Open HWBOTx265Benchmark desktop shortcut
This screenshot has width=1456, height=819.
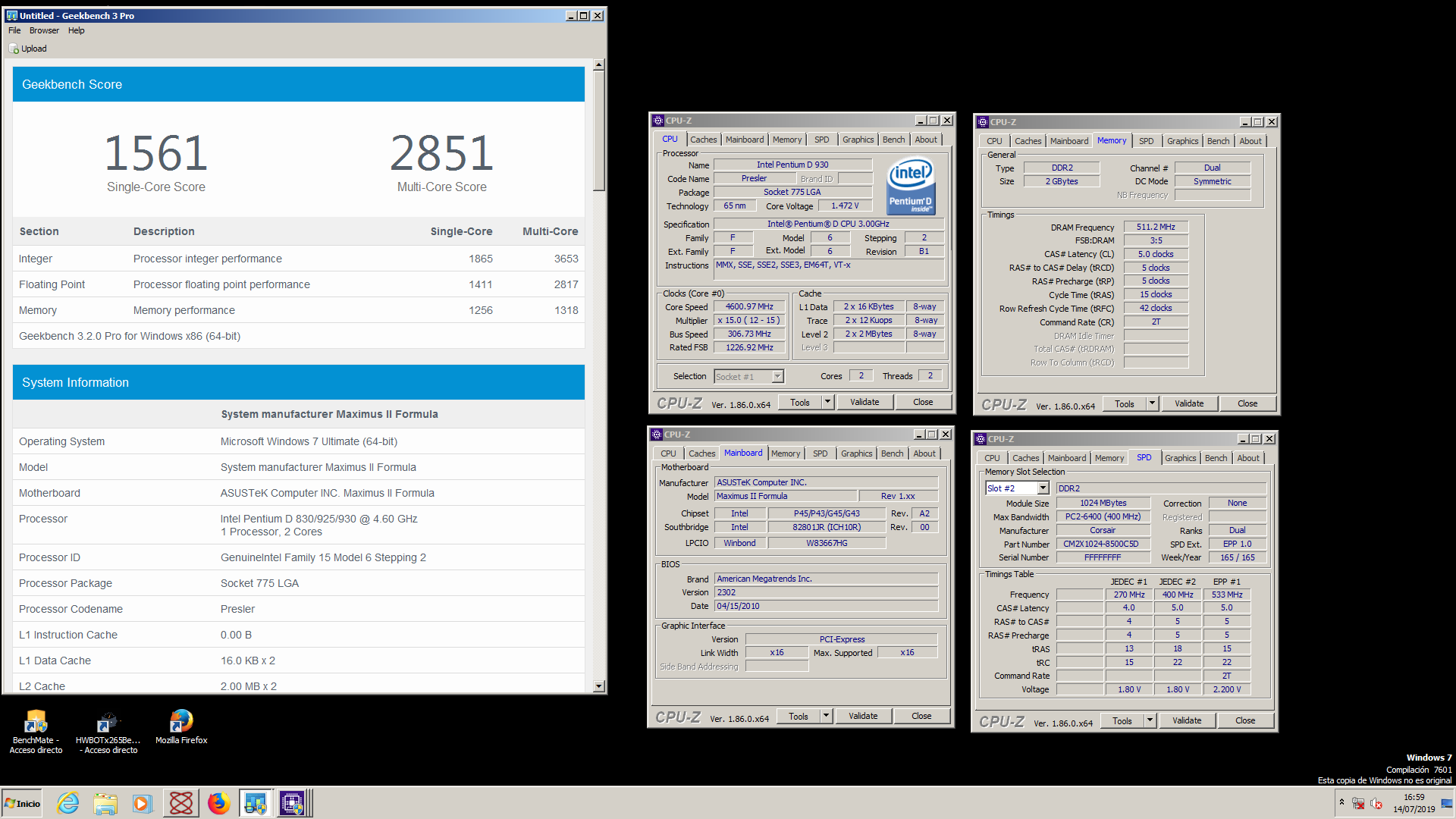click(108, 731)
